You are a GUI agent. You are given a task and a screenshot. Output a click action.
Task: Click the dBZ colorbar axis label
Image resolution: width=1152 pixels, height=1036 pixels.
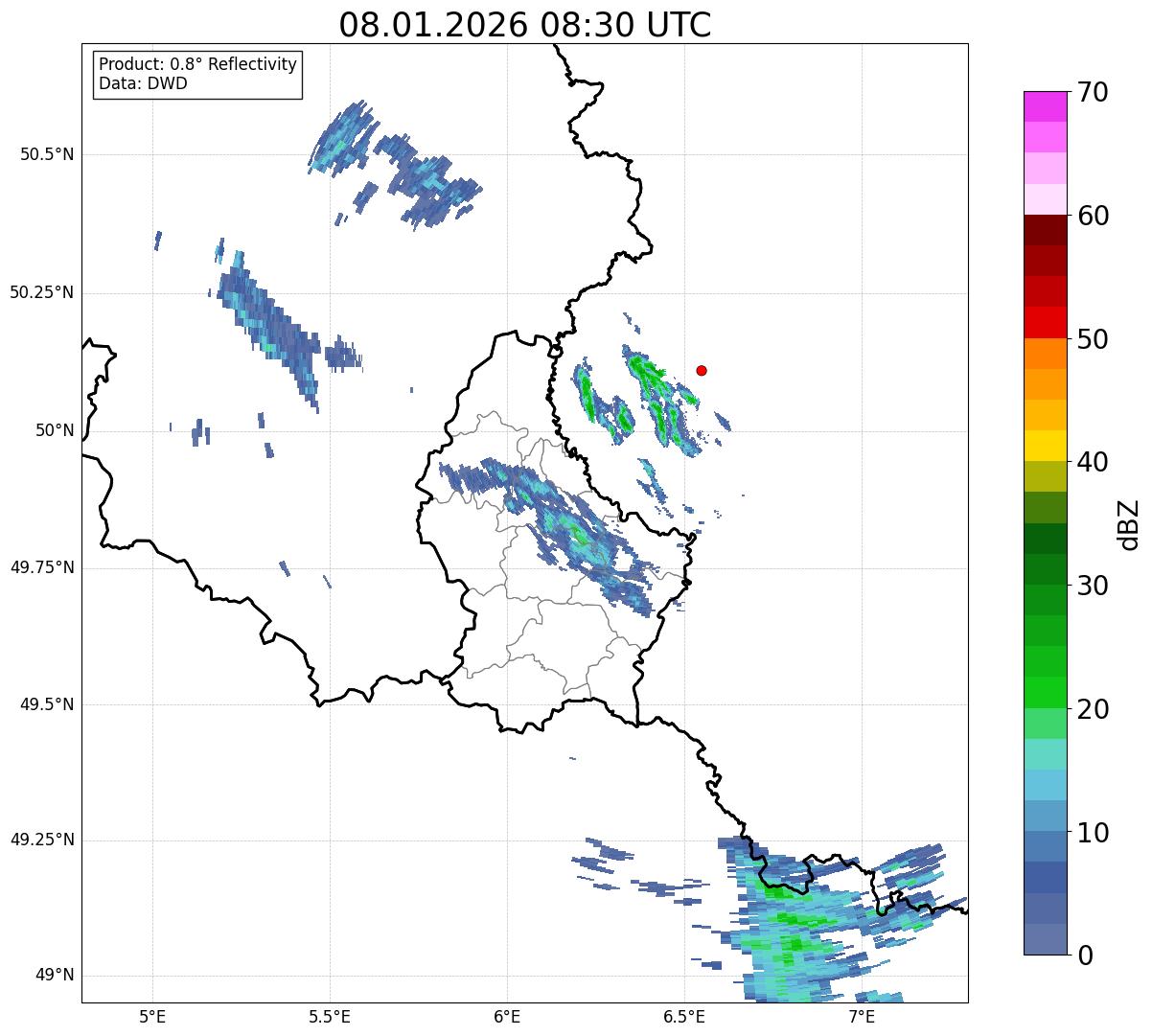pyautogui.click(x=1129, y=523)
